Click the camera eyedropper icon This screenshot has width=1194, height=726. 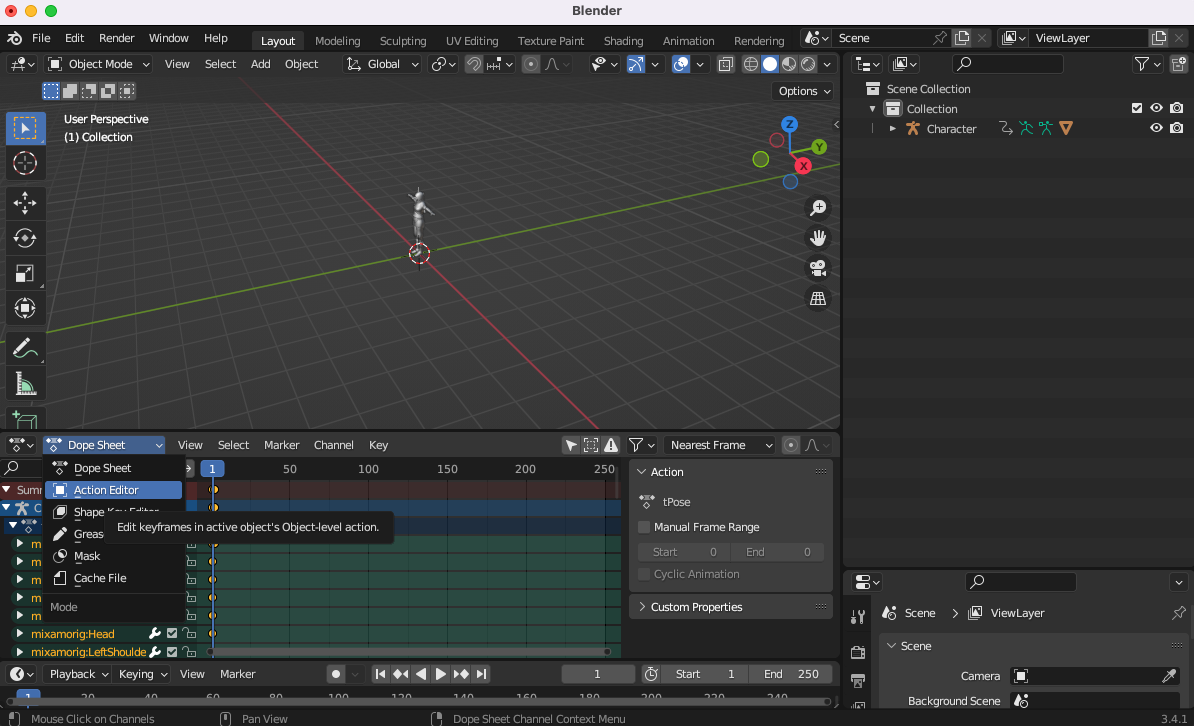1169,676
